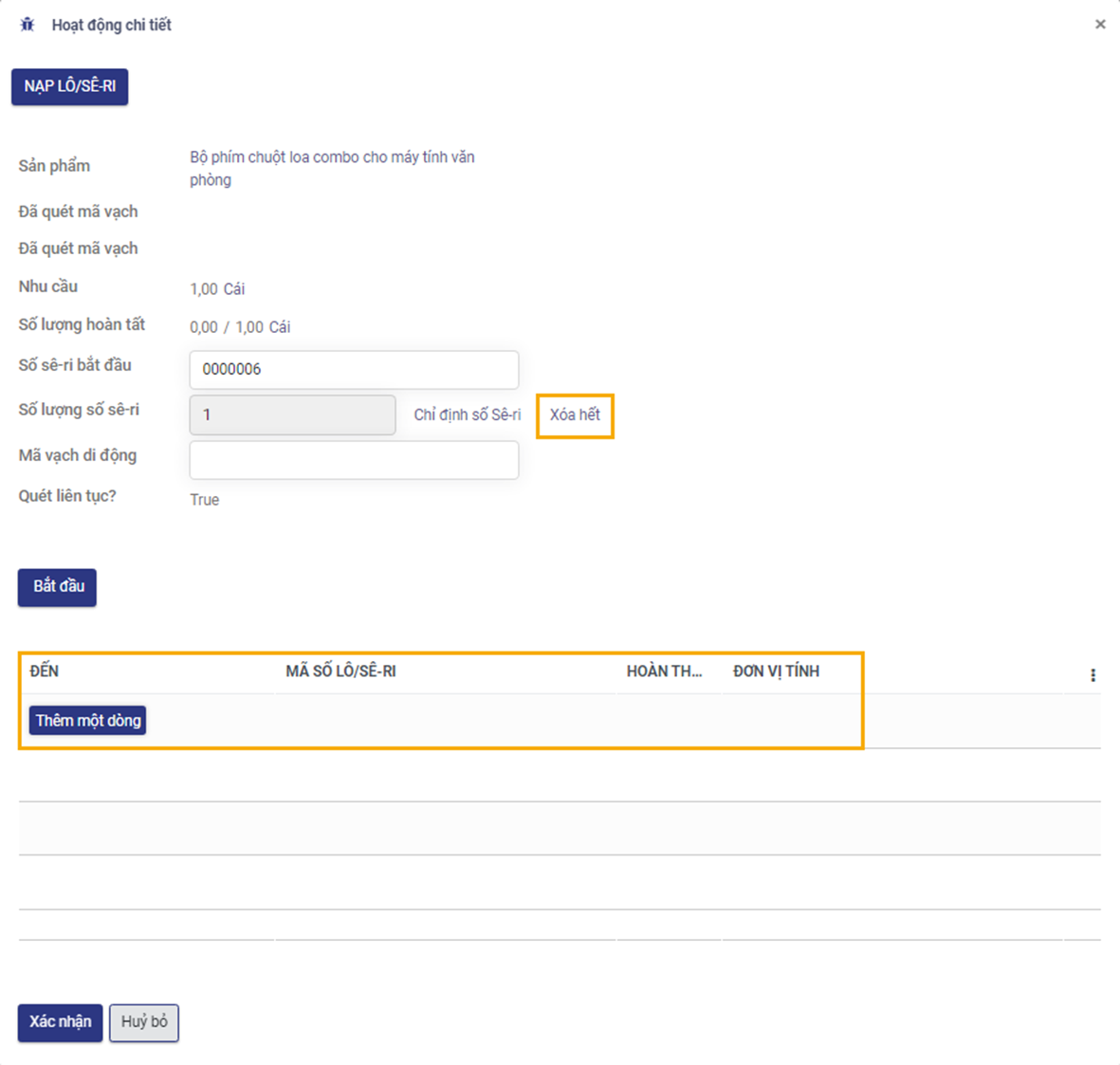Click the Chỉ định số Sê-ri link
The height and width of the screenshot is (1065, 1120).
(468, 415)
